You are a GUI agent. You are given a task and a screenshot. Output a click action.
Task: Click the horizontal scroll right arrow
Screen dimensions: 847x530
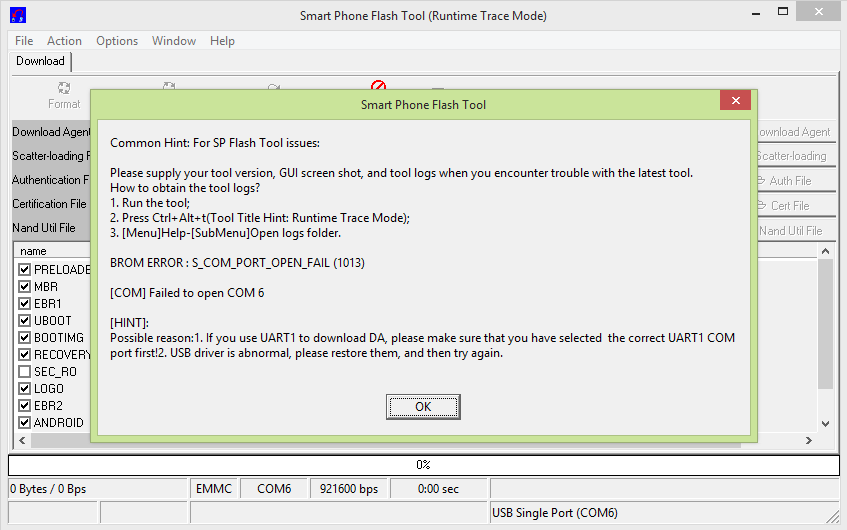point(809,440)
